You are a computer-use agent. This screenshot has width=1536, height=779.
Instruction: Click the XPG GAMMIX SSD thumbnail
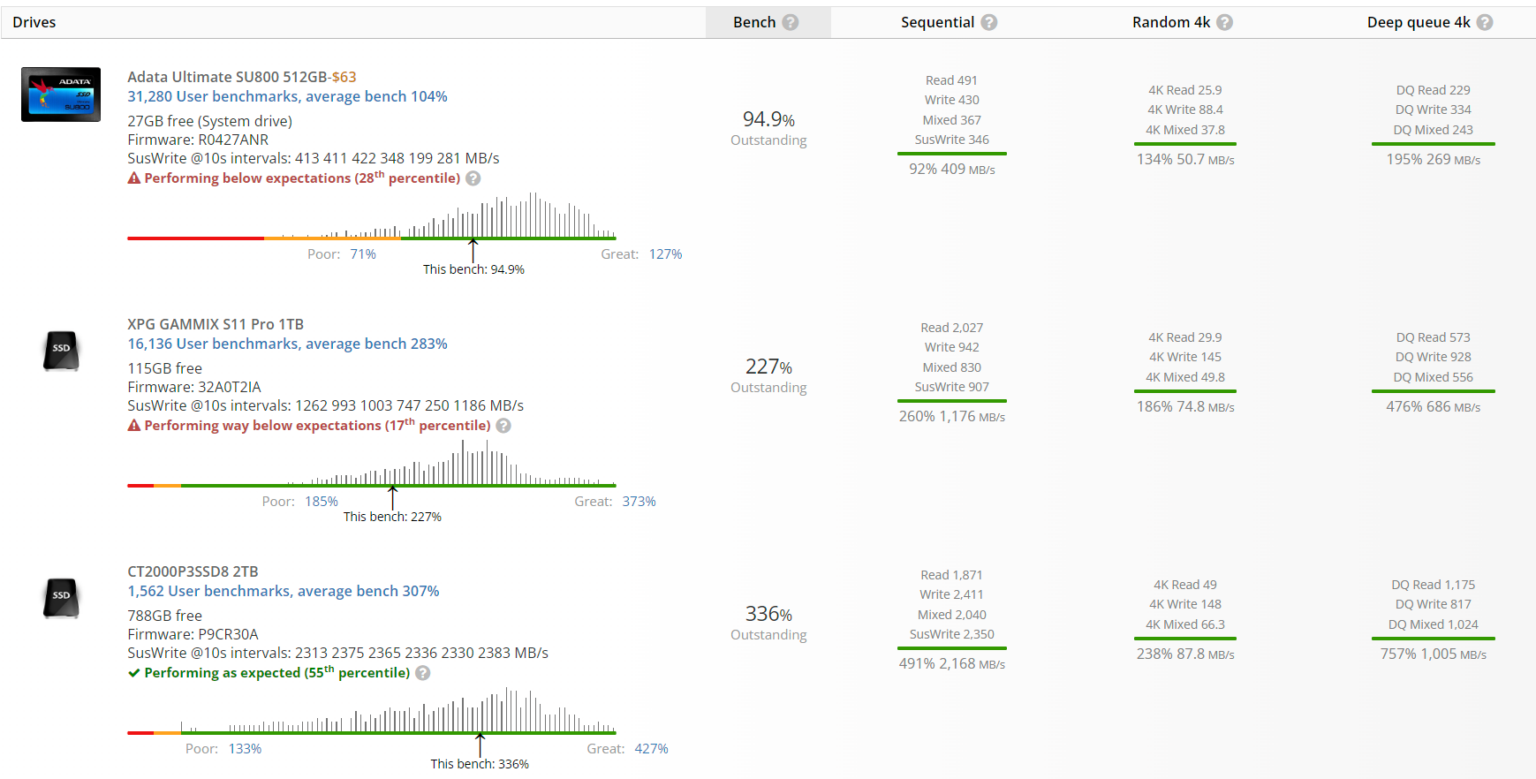click(x=60, y=351)
